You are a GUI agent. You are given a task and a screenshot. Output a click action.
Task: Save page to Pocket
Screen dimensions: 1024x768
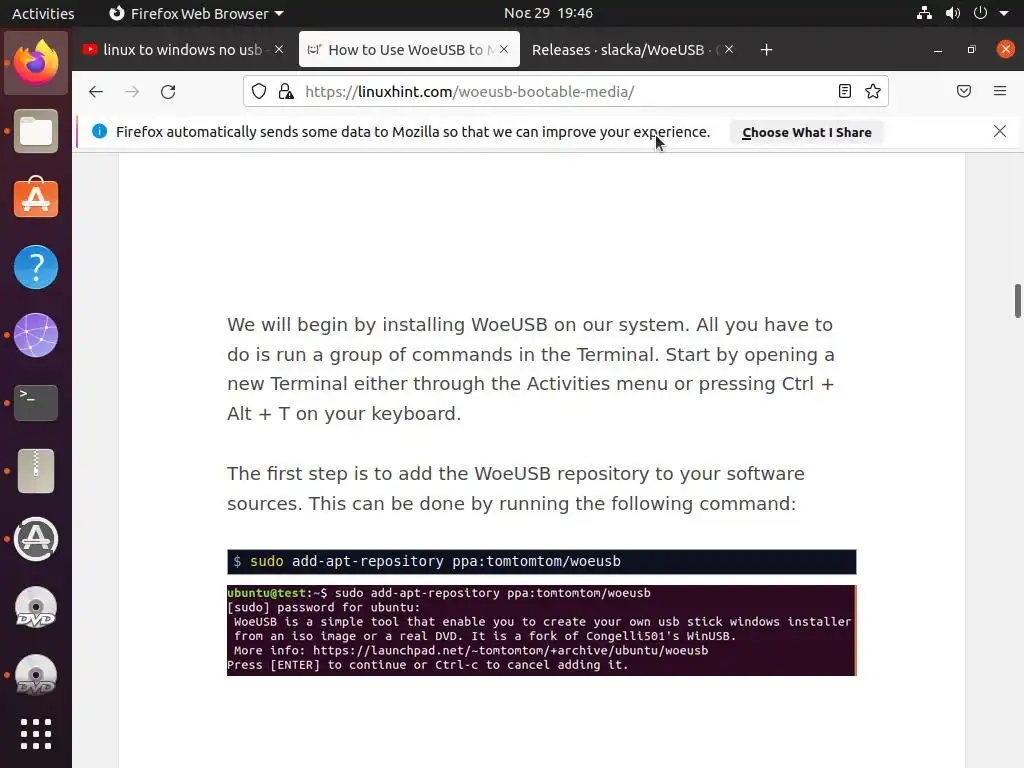964,91
